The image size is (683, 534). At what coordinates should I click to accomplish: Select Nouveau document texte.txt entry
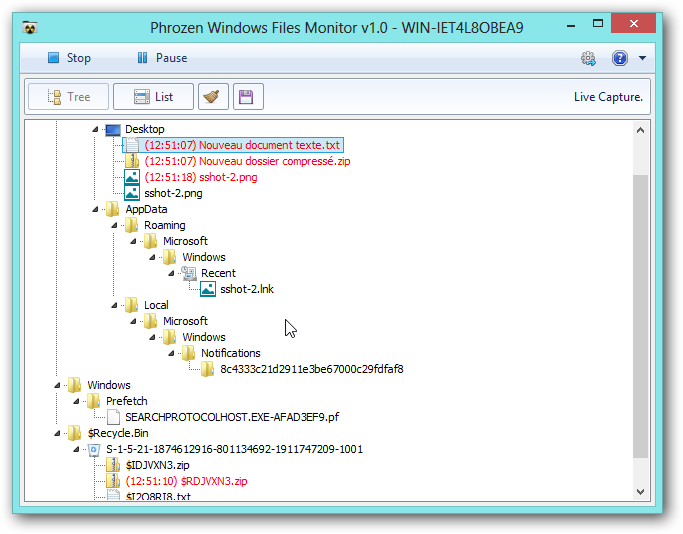pyautogui.click(x=242, y=145)
